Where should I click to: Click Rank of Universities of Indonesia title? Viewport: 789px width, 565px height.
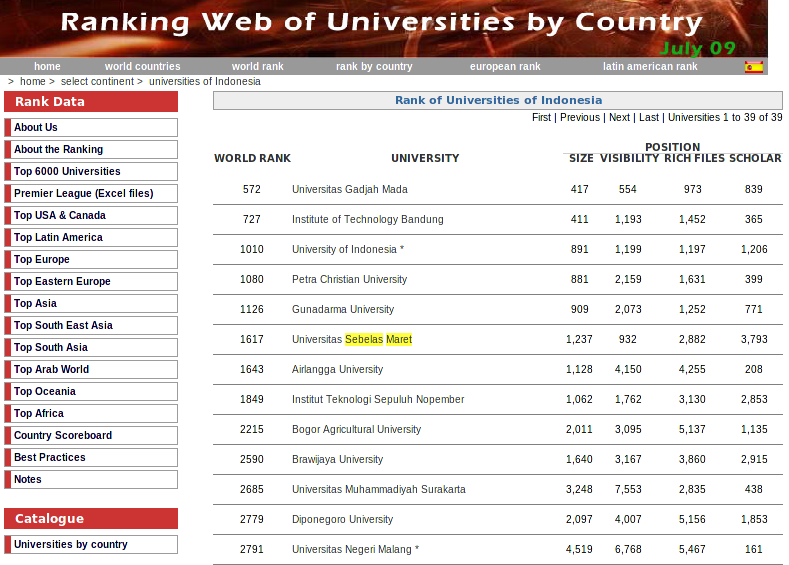tap(498, 101)
